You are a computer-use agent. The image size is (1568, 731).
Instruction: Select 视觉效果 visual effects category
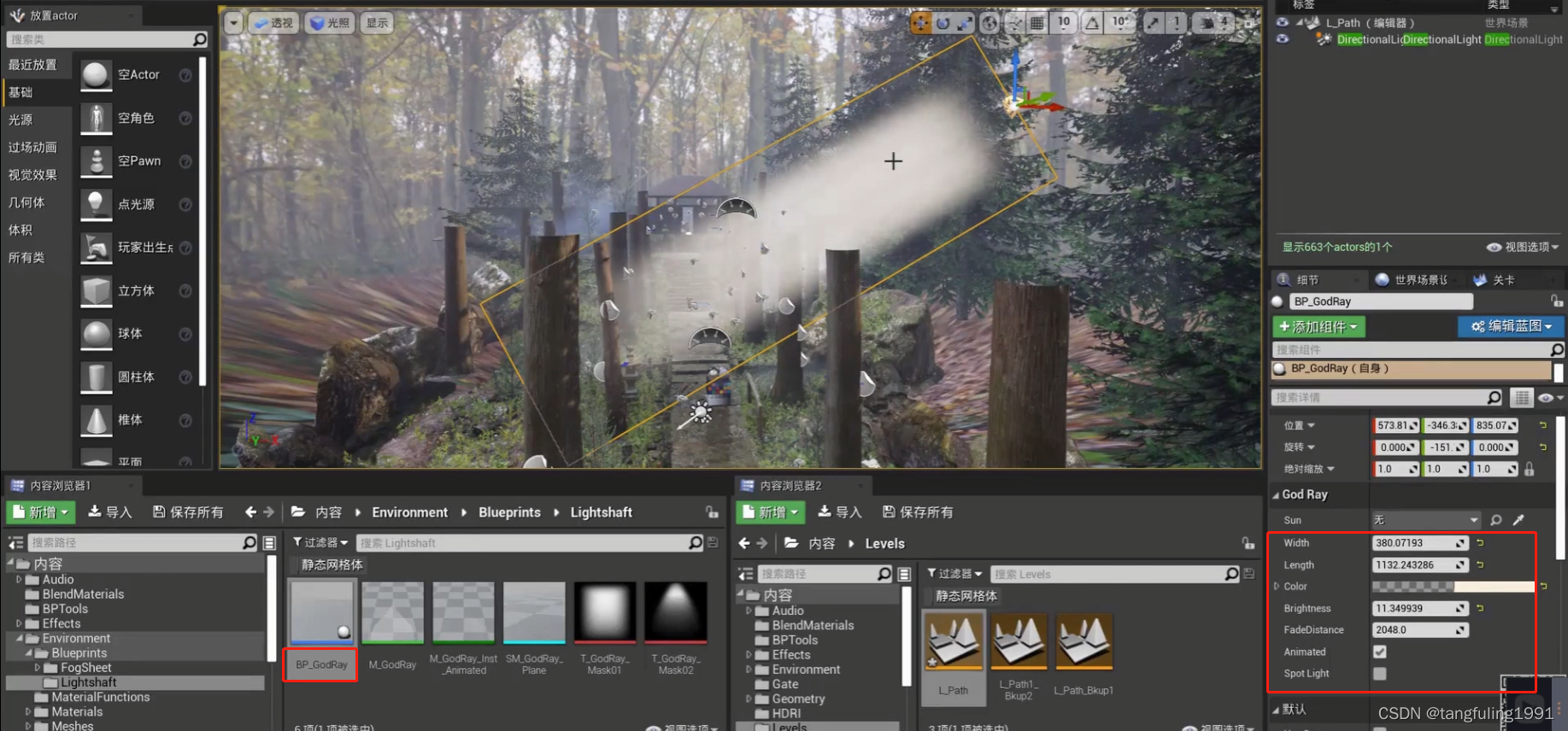point(32,175)
